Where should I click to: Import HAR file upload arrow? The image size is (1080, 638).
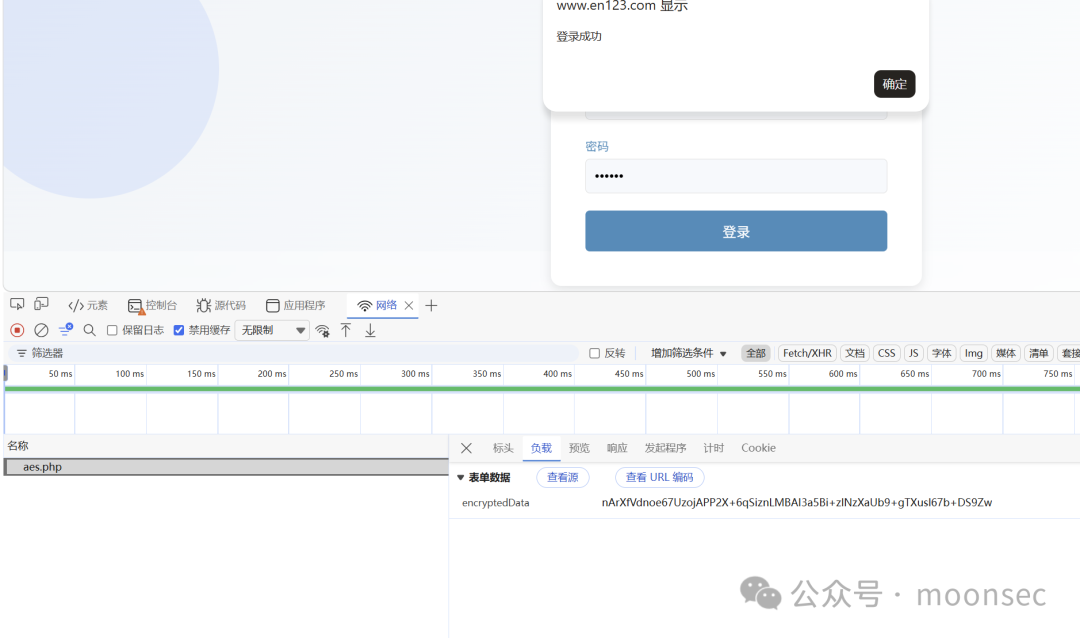pos(346,330)
